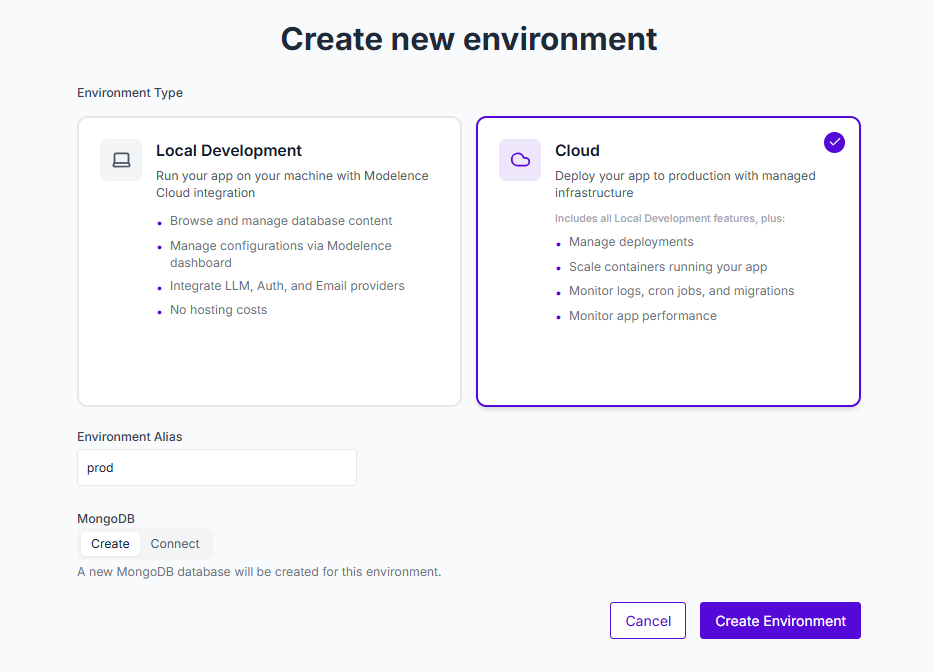Viewport: 935px width, 672px height.
Task: Choose the Create MongoDB option
Action: coord(110,544)
